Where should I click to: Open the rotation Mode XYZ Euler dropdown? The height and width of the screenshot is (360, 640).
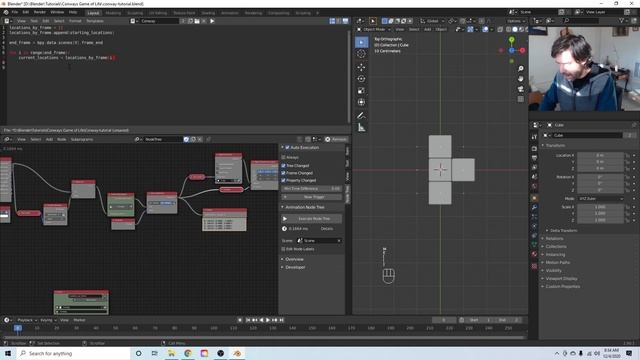[x=600, y=198]
